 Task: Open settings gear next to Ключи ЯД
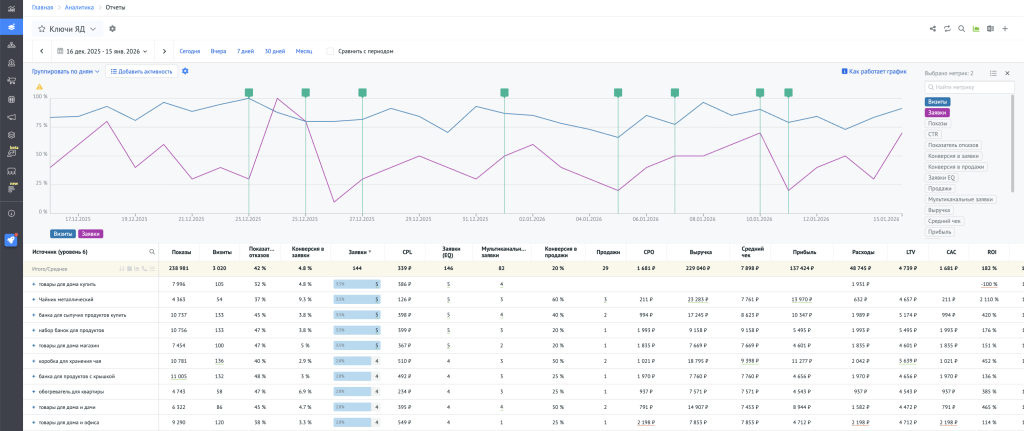point(112,29)
